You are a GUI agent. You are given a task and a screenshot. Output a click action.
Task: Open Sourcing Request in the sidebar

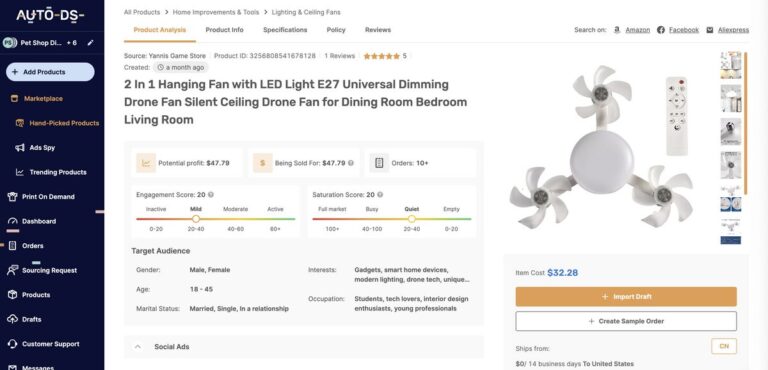[x=49, y=270]
